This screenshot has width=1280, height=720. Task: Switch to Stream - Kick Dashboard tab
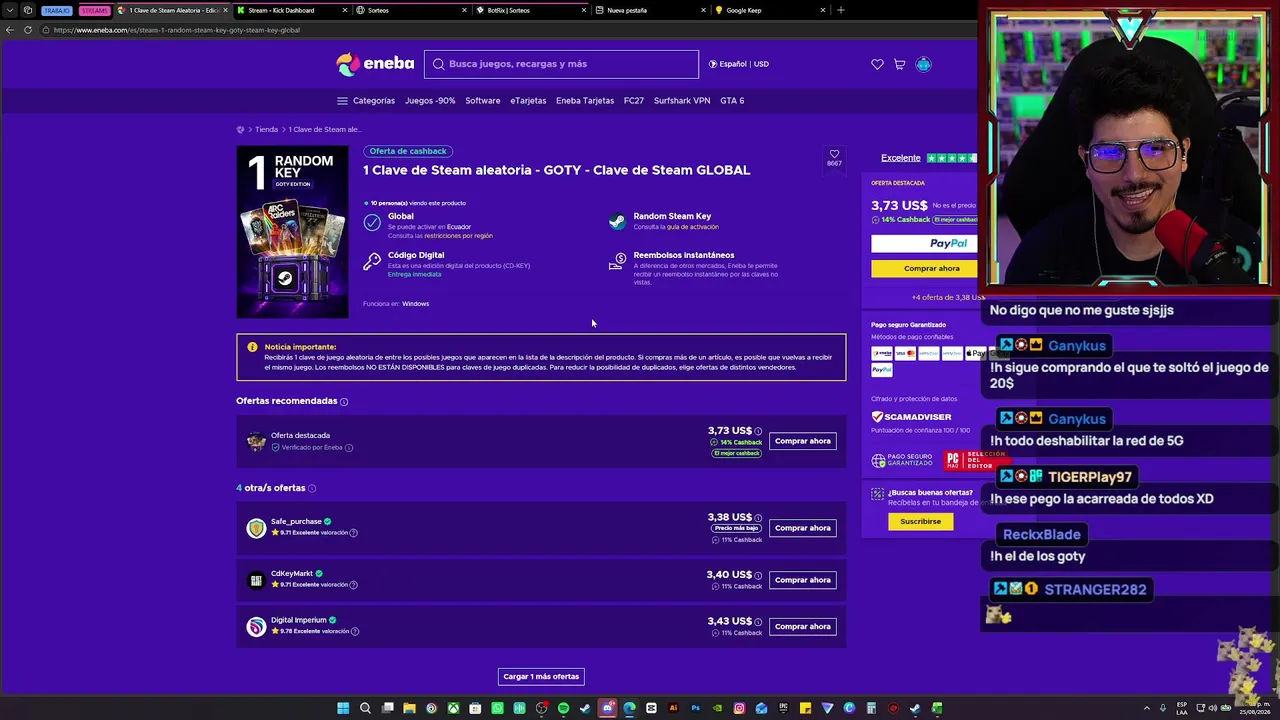[290, 10]
